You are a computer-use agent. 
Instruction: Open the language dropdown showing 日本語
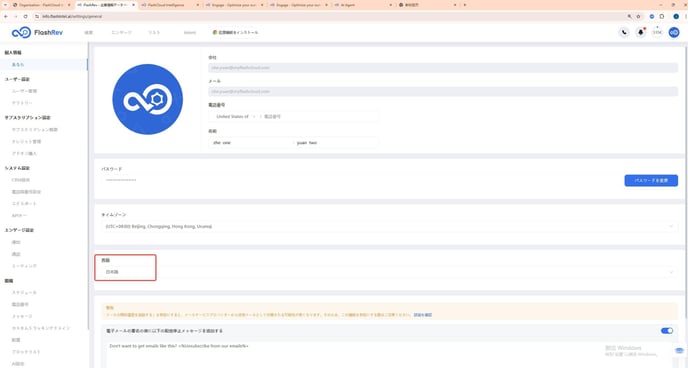tap(389, 272)
